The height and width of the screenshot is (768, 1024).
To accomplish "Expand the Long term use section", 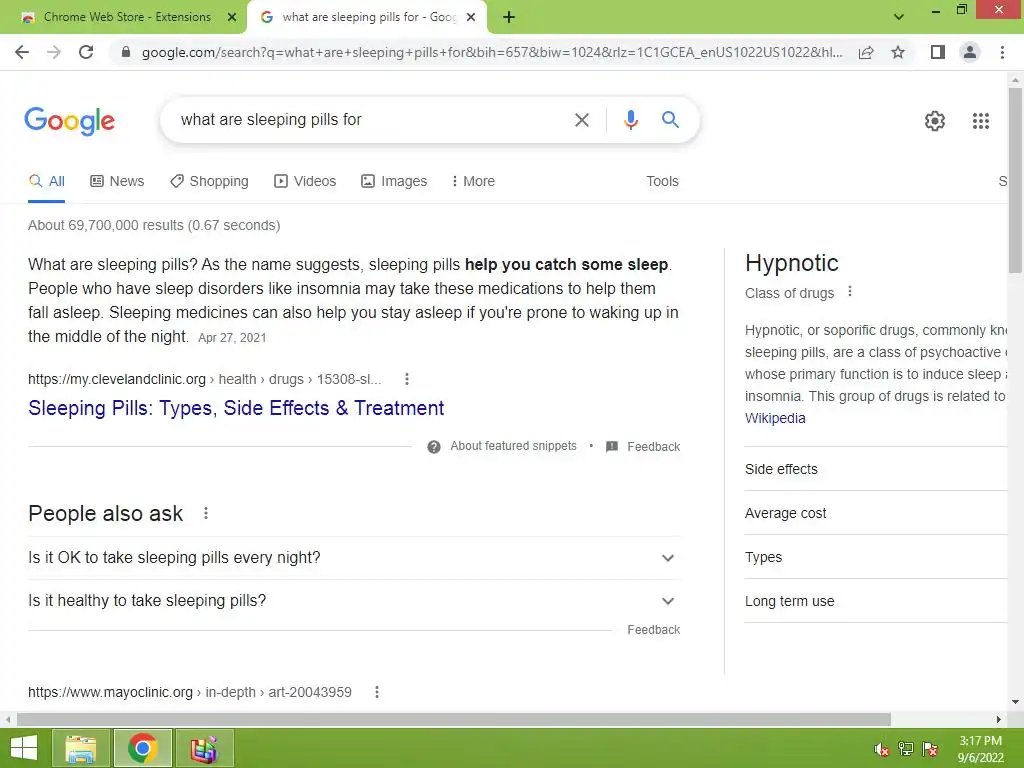I will pyautogui.click(x=876, y=601).
